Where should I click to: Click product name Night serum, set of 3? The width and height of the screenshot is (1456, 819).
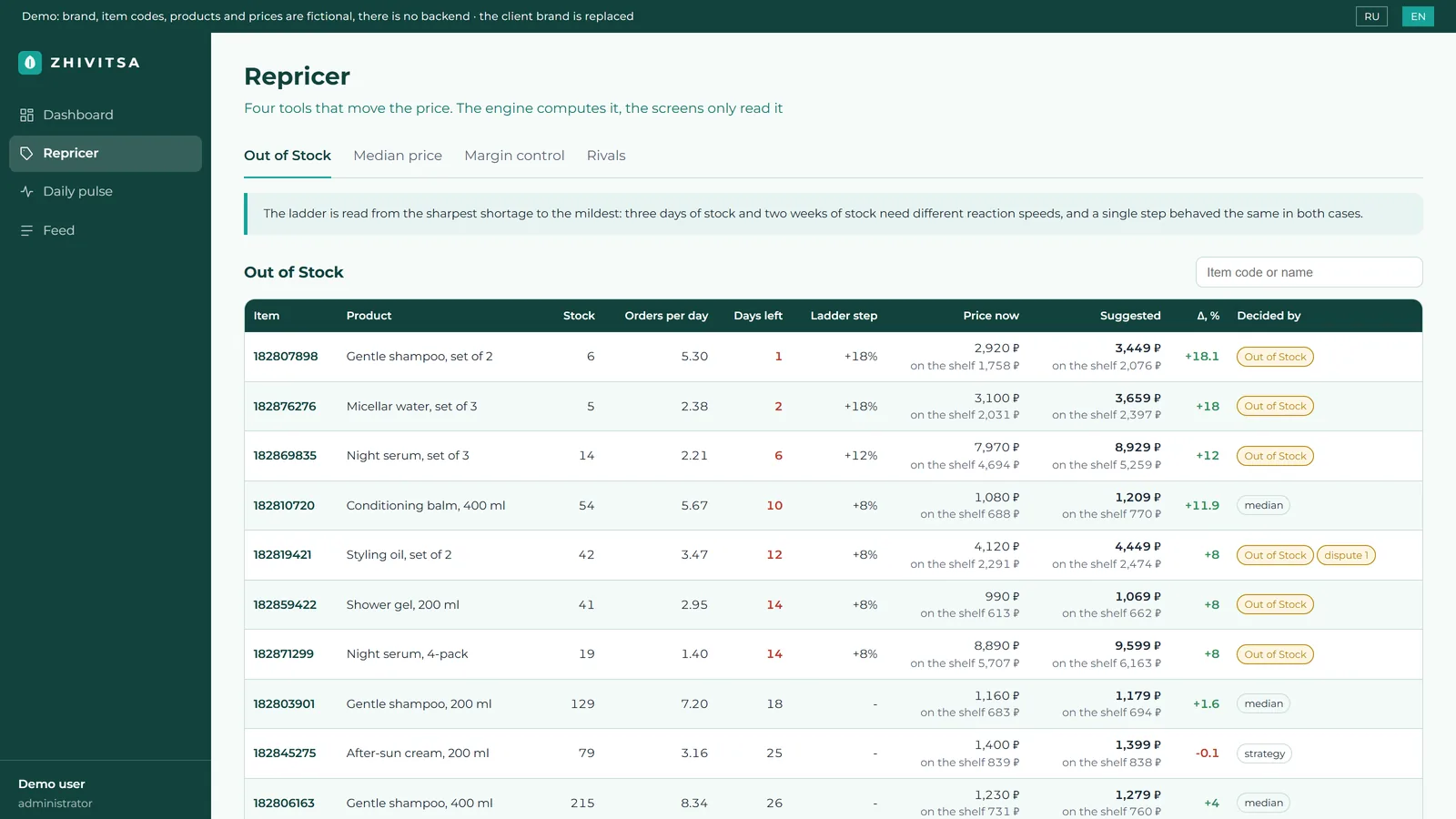point(408,456)
